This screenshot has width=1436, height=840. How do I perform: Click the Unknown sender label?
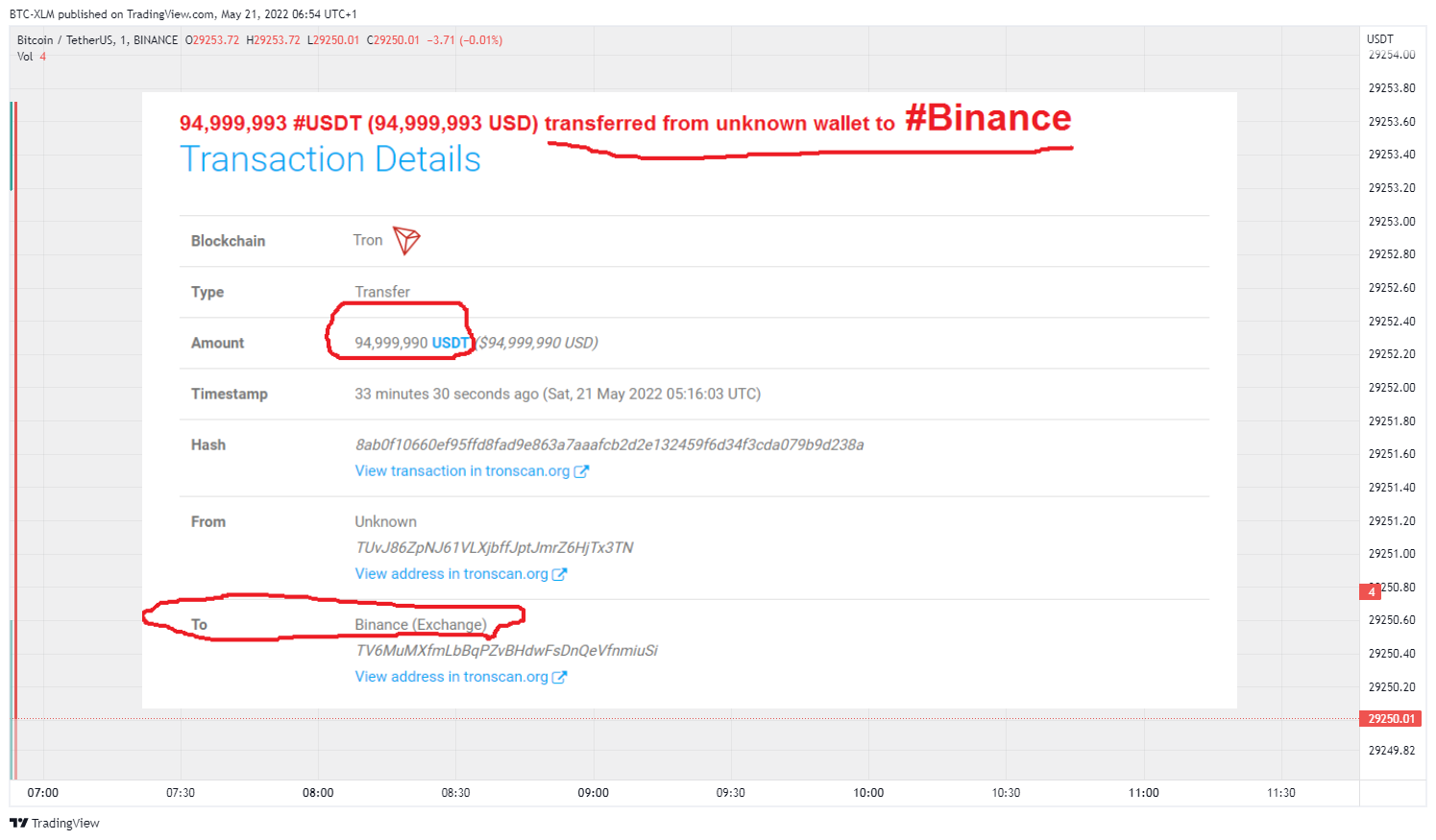coord(386,521)
